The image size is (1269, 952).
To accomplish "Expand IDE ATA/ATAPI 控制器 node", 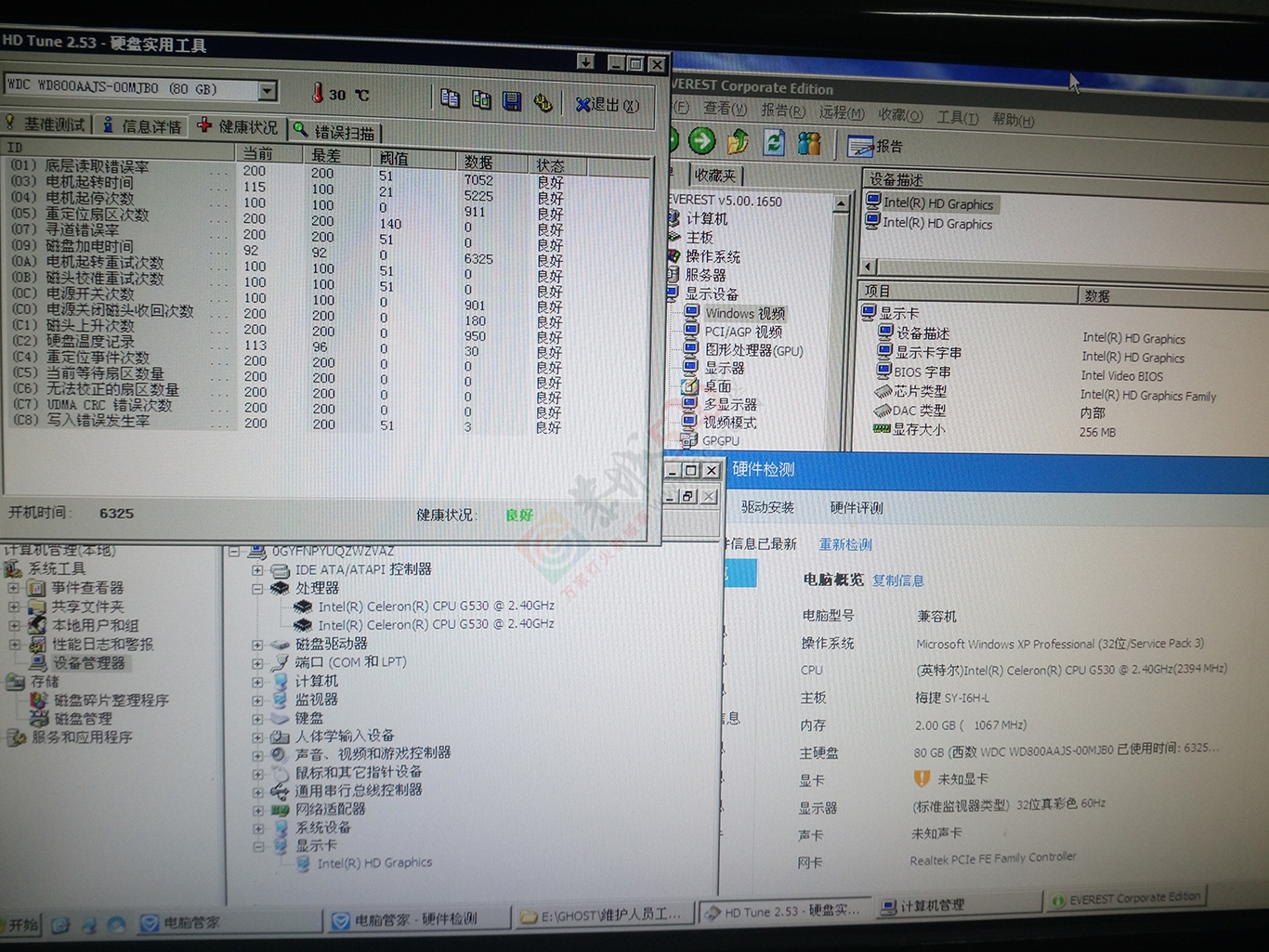I will [257, 570].
